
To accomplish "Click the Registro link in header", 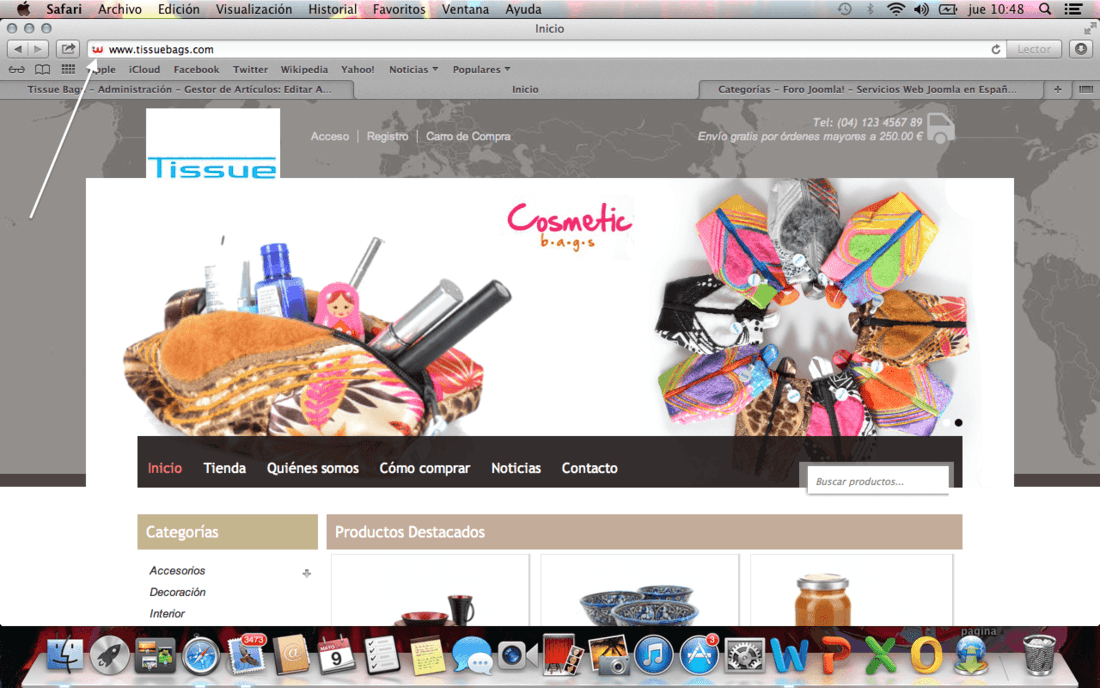I will click(x=387, y=136).
